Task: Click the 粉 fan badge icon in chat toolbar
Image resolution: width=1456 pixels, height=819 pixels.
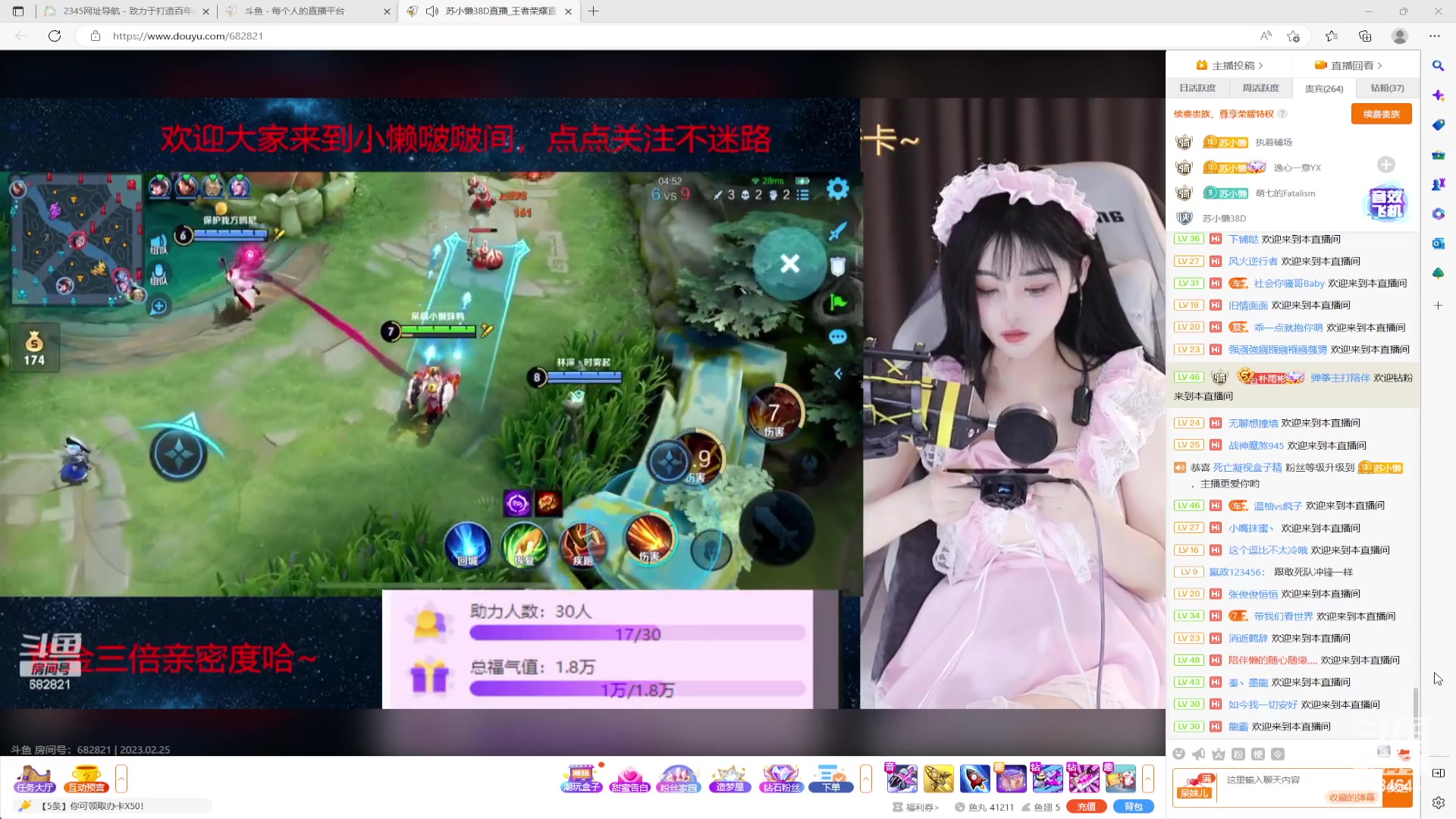Action: [1238, 754]
